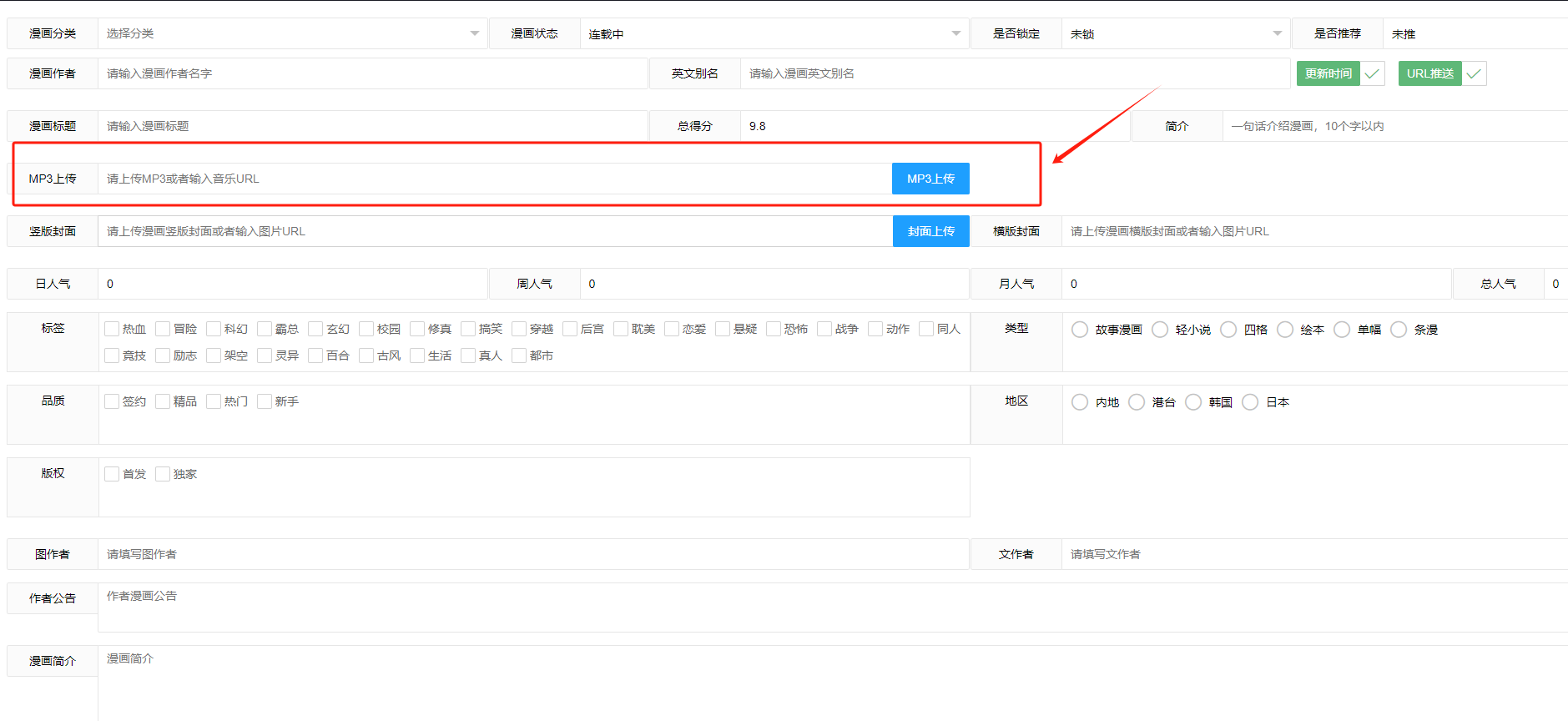Click the blue MP3上传 button
Viewport: 1568px width, 721px height.
click(x=930, y=179)
